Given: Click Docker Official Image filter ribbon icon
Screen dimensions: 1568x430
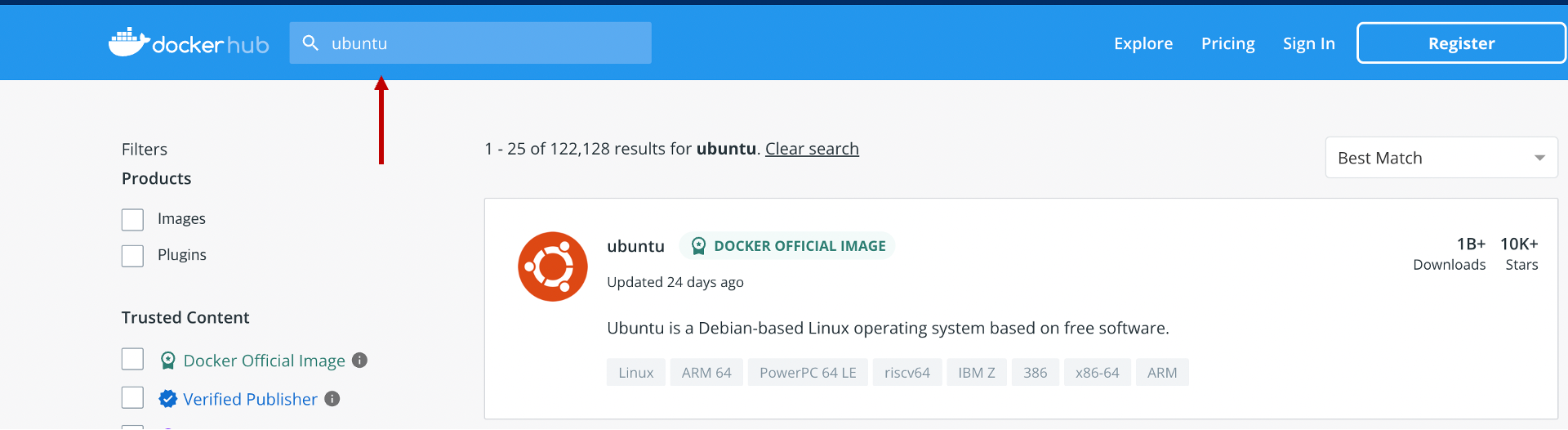Looking at the screenshot, I should click(x=168, y=361).
